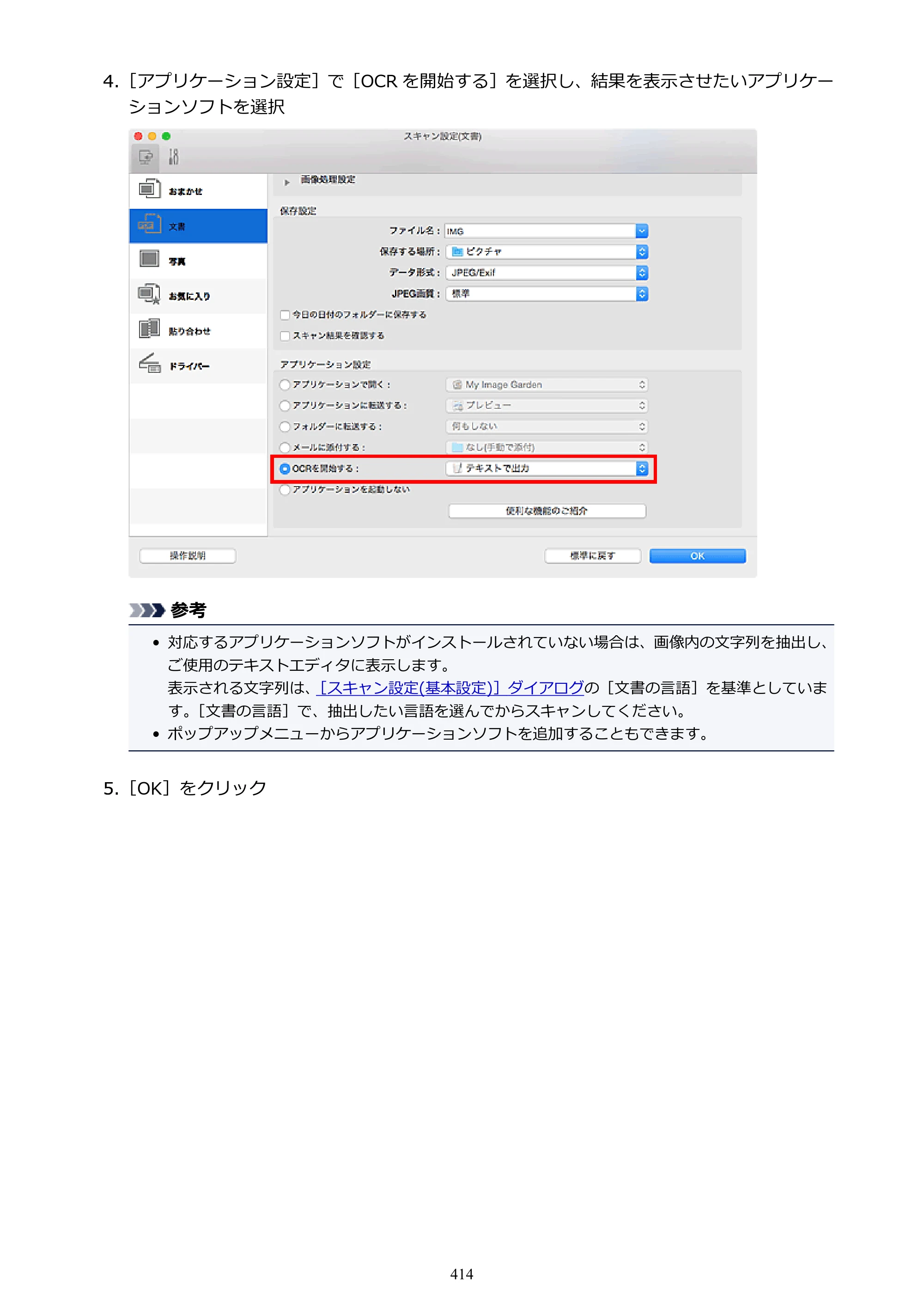Screen dimensions: 924x1307
Task: Enable 今日の日付のフォルダーに保存する checkbox
Action: coord(285,316)
